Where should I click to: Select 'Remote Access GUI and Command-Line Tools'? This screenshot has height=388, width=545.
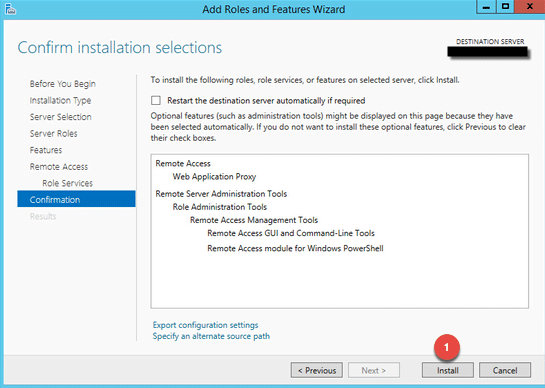(291, 233)
